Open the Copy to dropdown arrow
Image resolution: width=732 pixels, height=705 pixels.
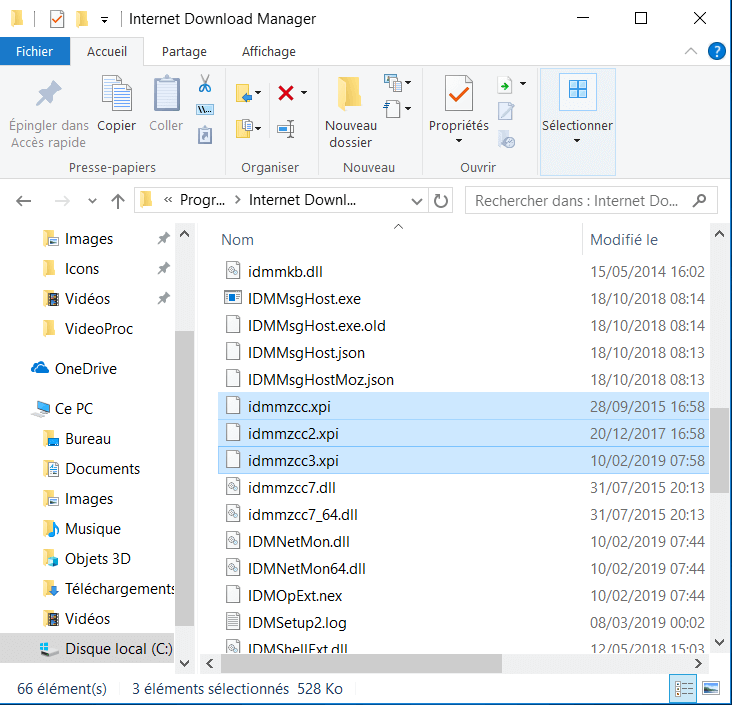point(258,128)
